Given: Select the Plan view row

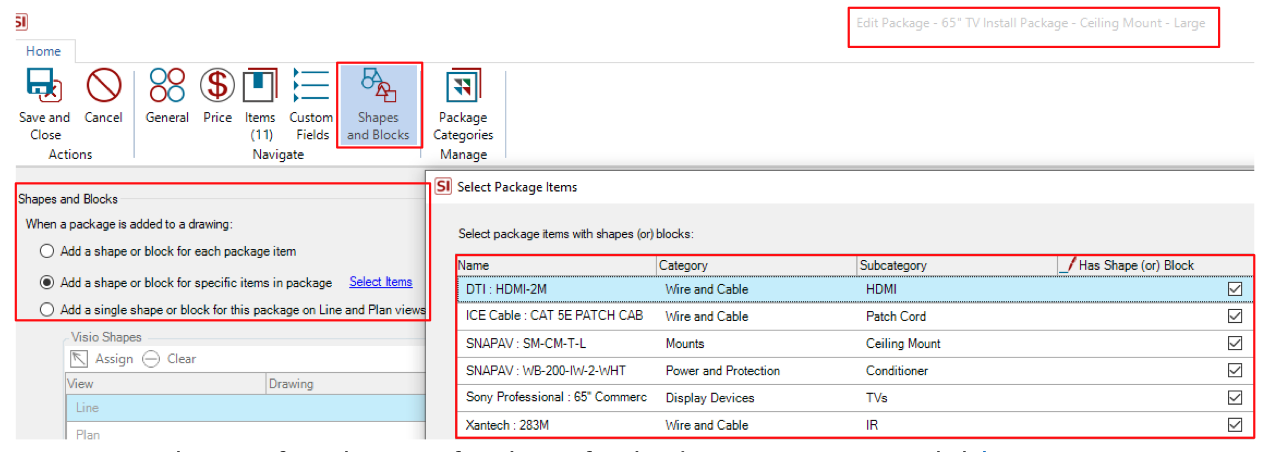Looking at the screenshot, I should pyautogui.click(x=246, y=435).
